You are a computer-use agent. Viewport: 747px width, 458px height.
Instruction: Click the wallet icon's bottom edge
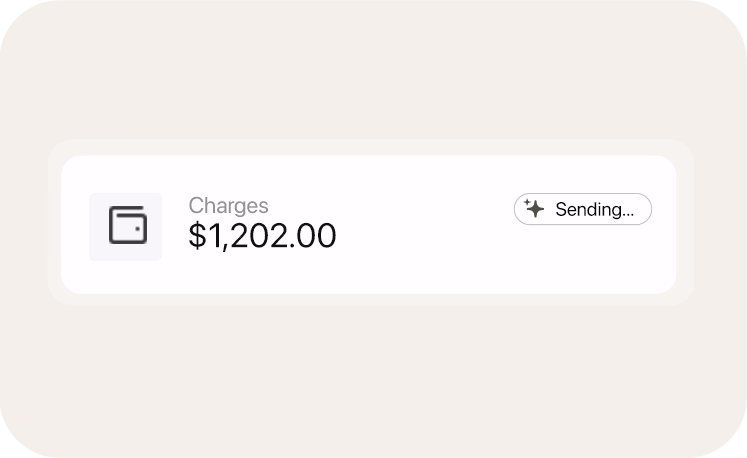point(128,242)
